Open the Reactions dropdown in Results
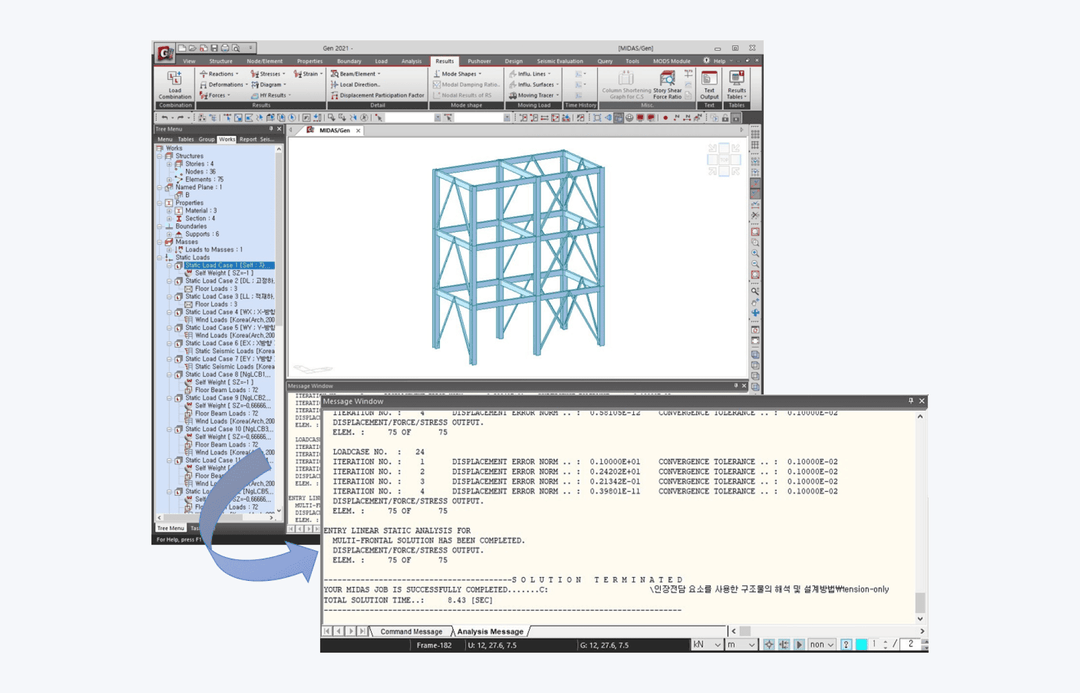The width and height of the screenshot is (1080, 693). pos(219,74)
